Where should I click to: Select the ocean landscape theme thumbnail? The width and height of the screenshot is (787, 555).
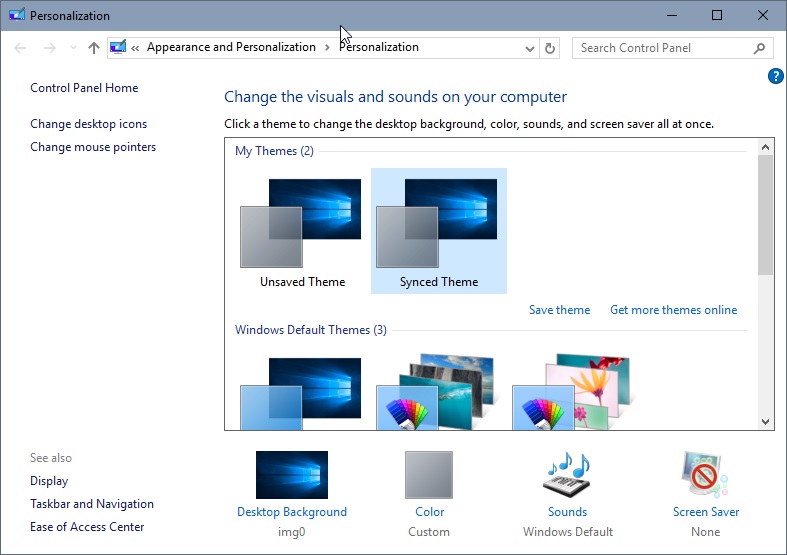coord(436,391)
